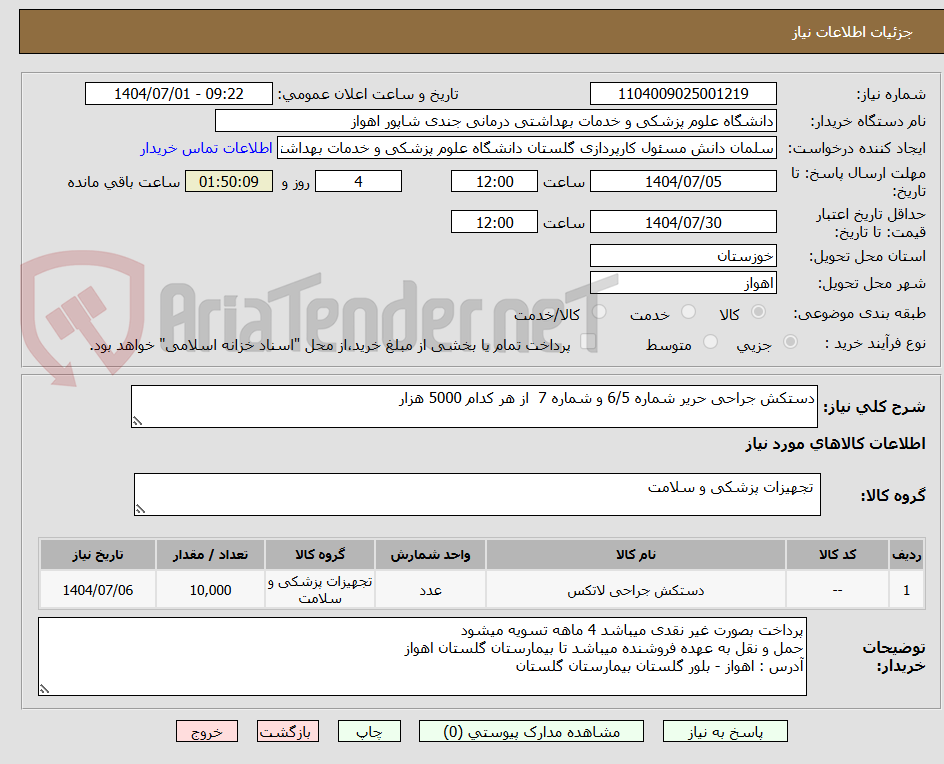Click the چاپ print button

[x=369, y=731]
